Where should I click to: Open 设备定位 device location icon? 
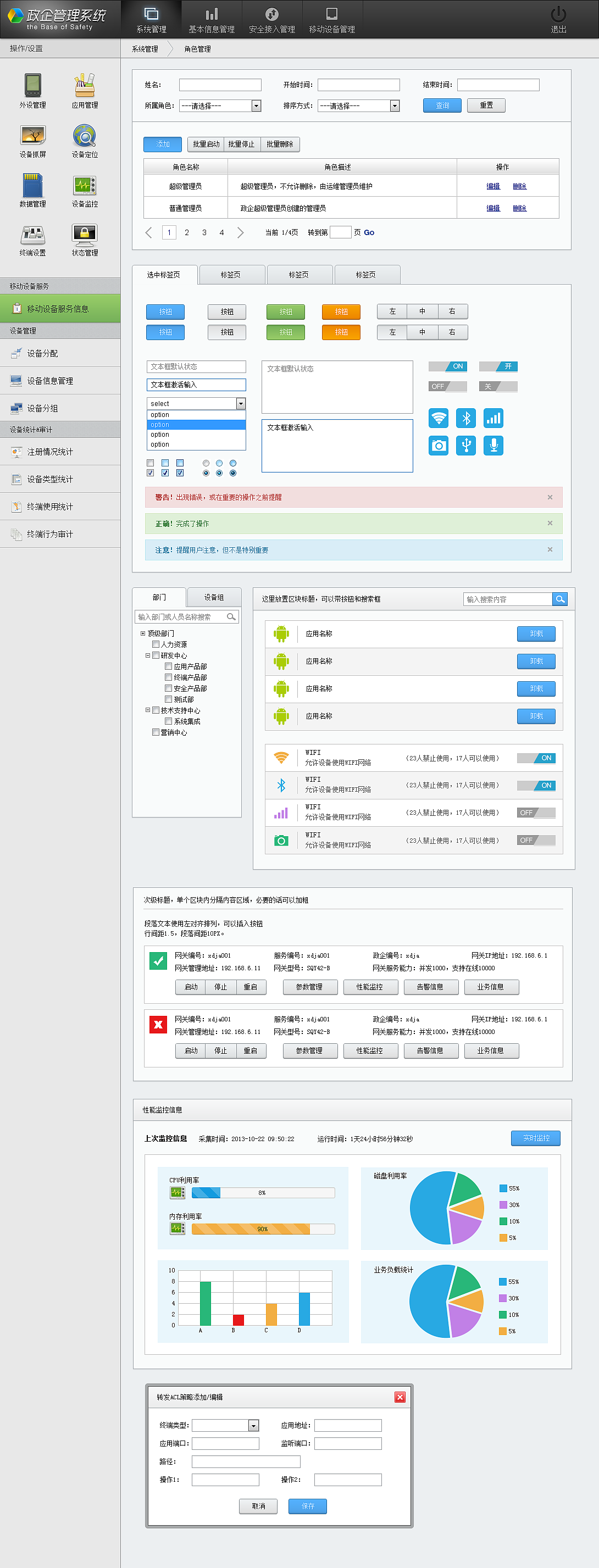[x=85, y=135]
